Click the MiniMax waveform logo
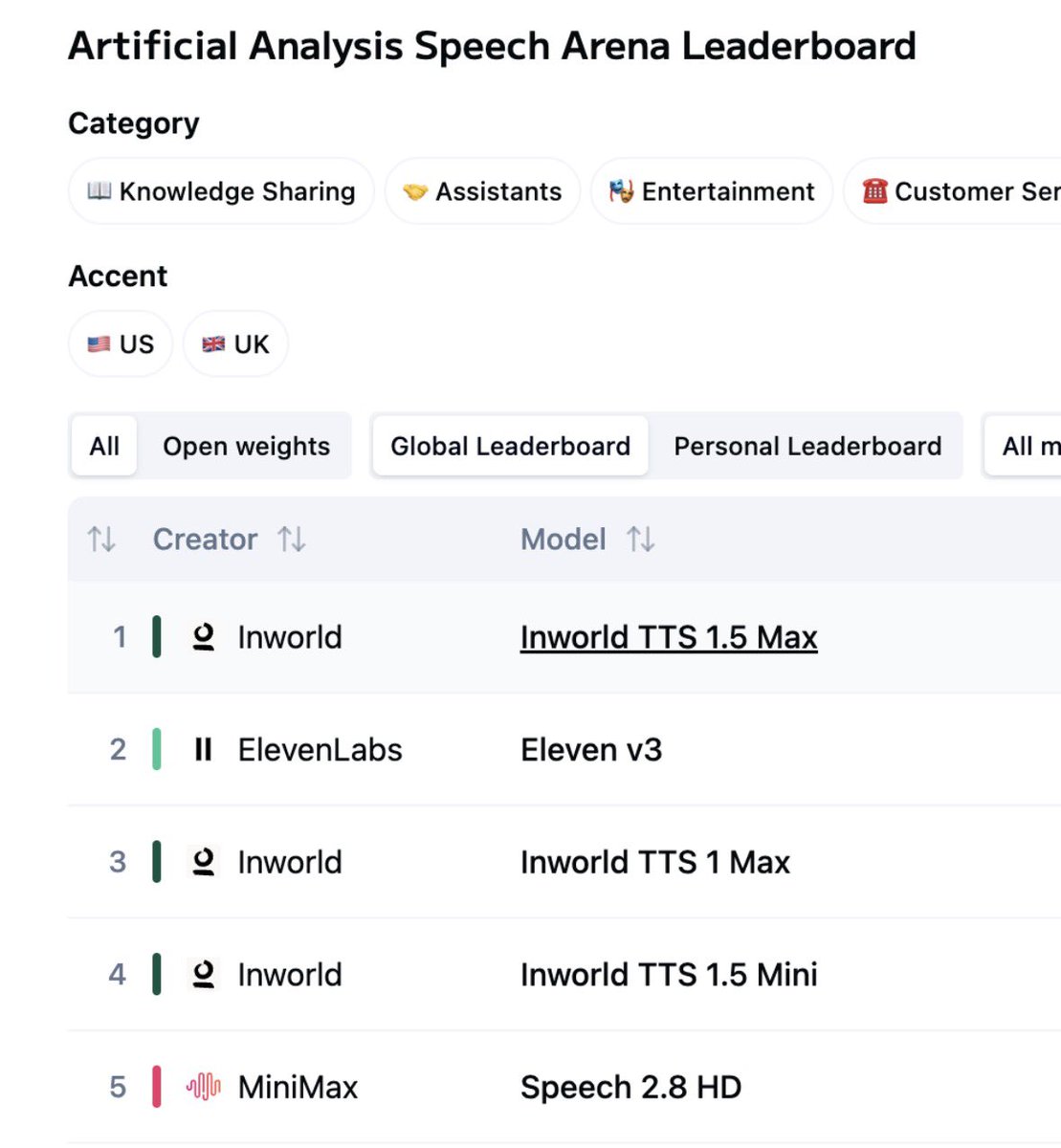Viewport: 1061px width, 1148px height. coord(203,1087)
